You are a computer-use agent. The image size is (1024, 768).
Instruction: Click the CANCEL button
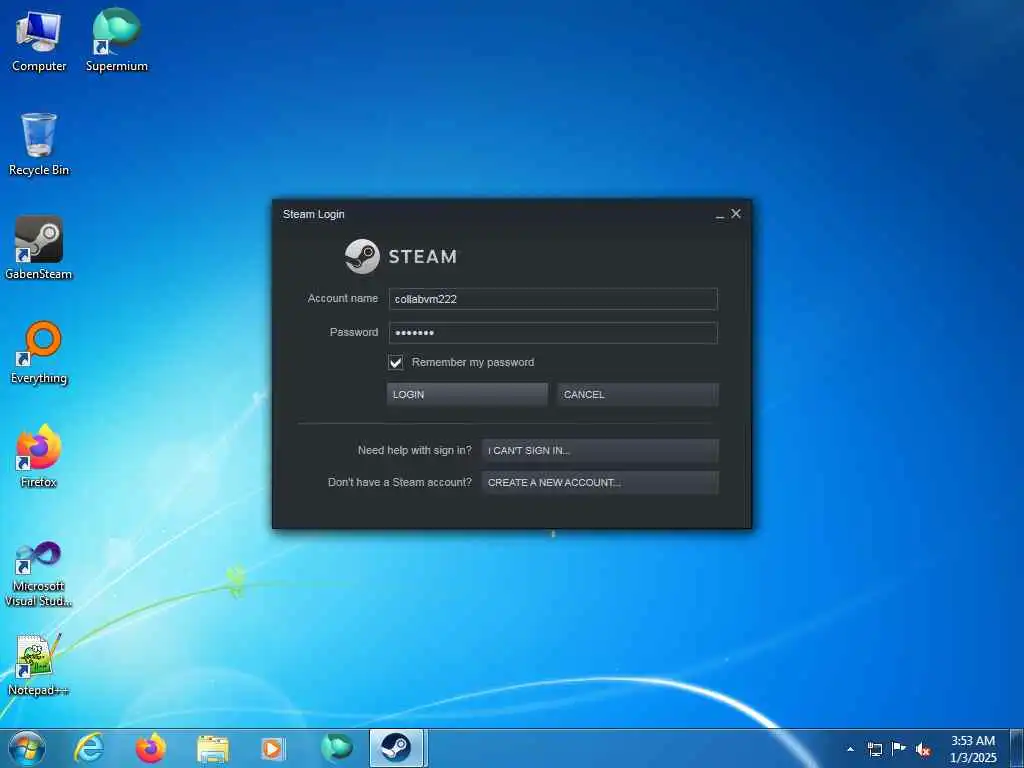pyautogui.click(x=637, y=394)
